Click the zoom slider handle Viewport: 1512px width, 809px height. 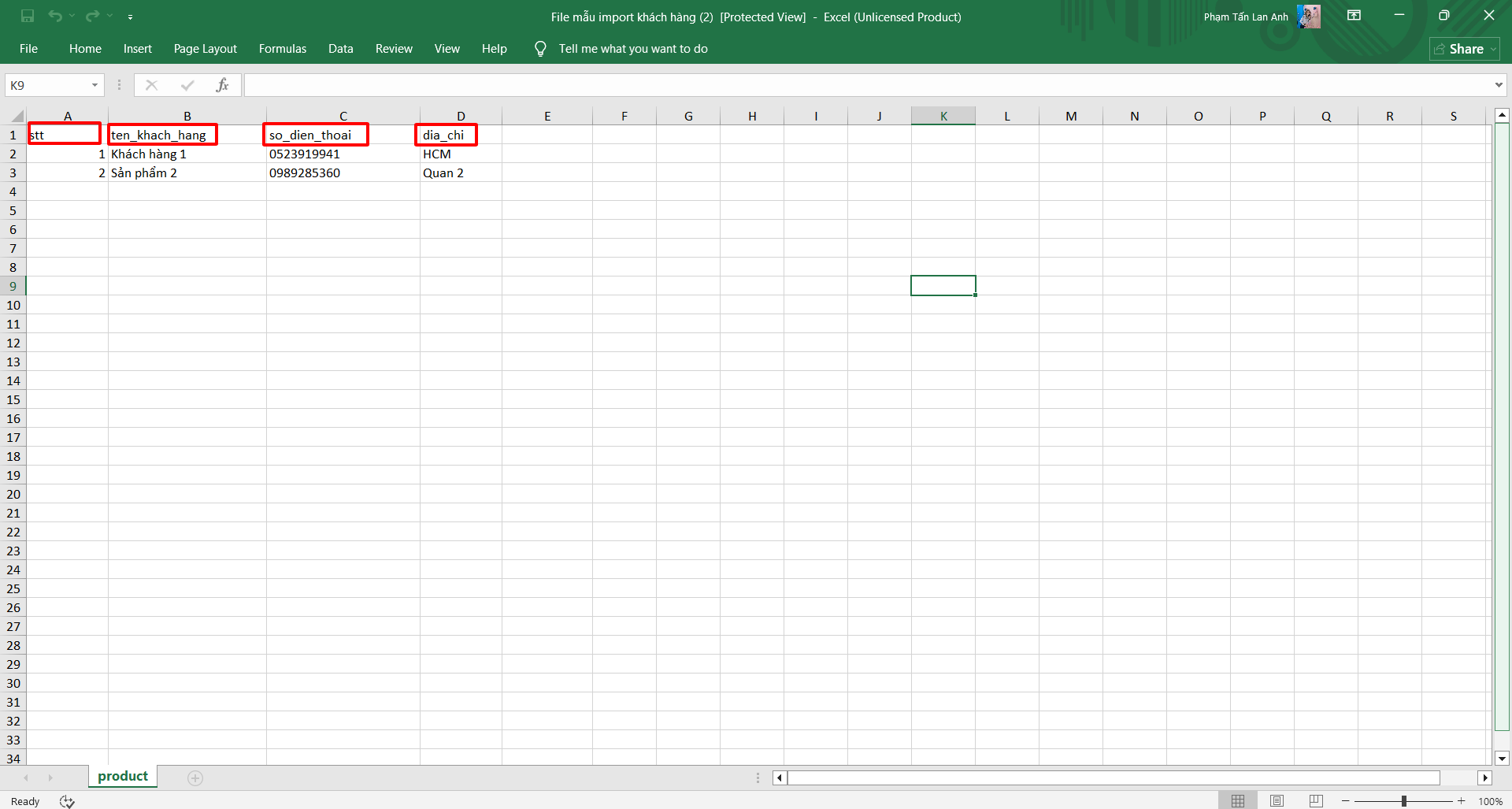[1404, 801]
